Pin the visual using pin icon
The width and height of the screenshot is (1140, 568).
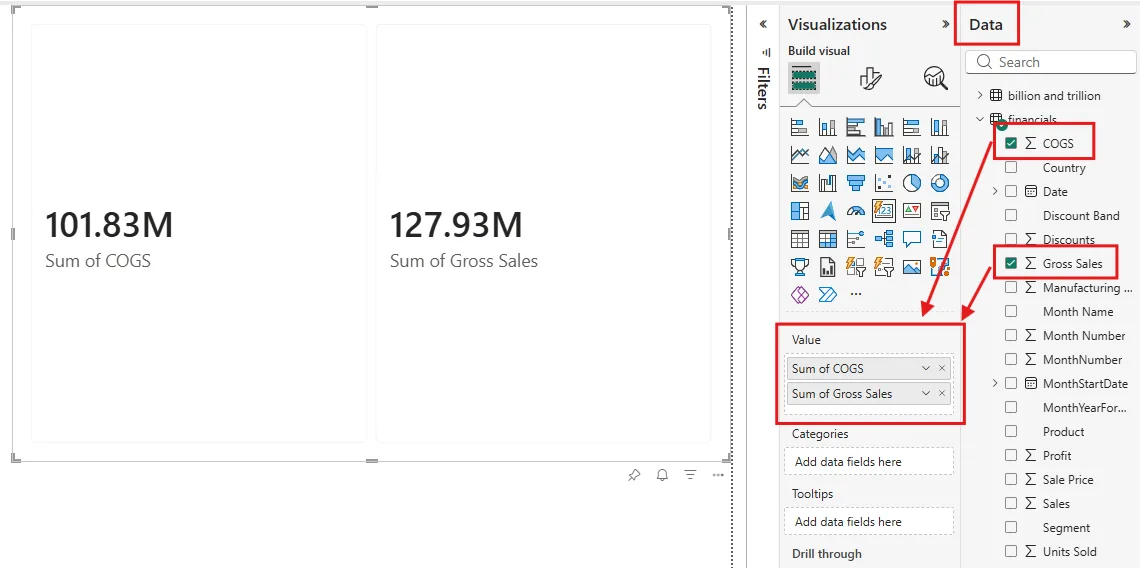634,475
